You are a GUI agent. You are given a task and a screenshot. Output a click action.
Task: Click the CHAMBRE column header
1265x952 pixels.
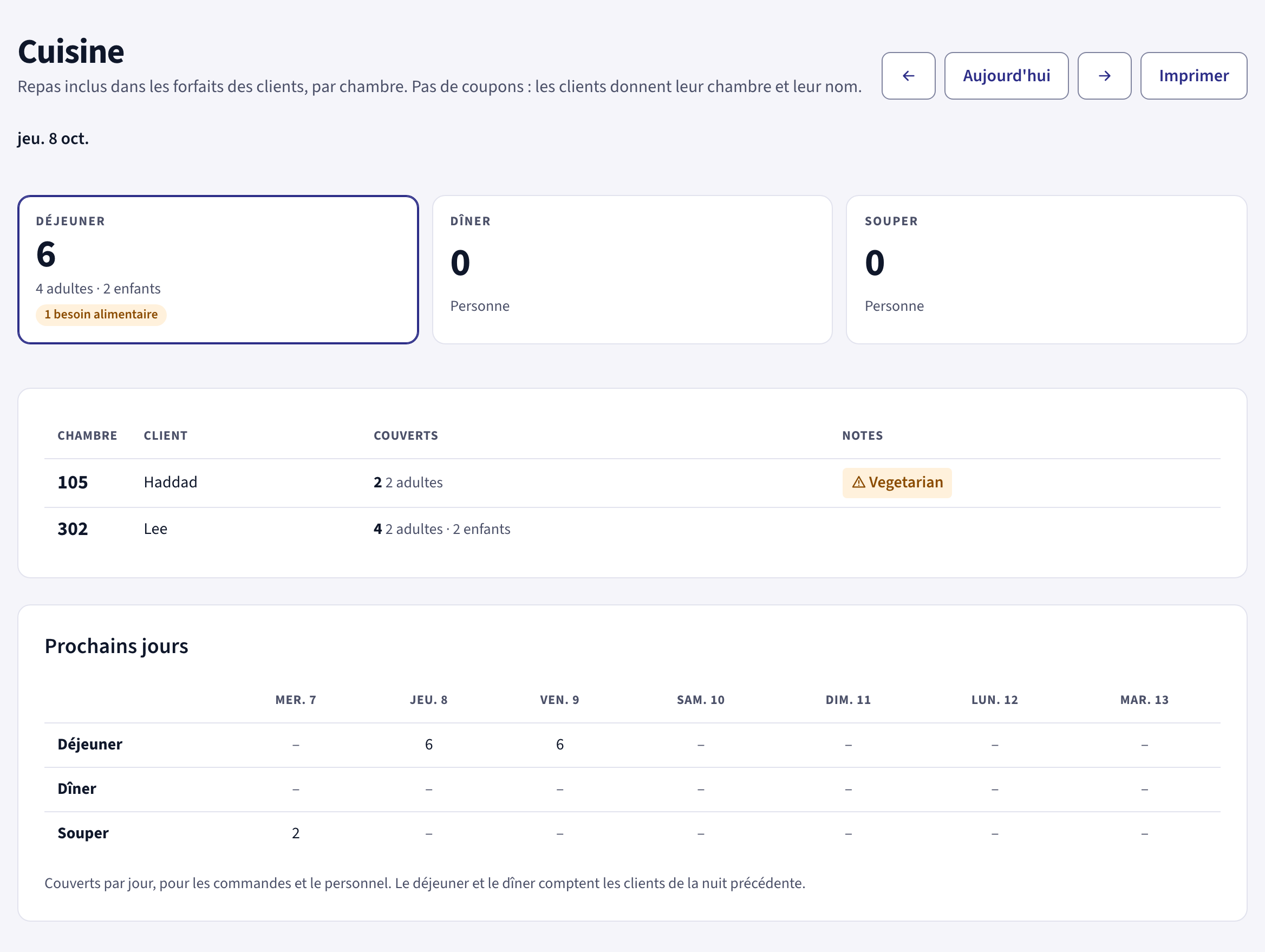coord(88,436)
